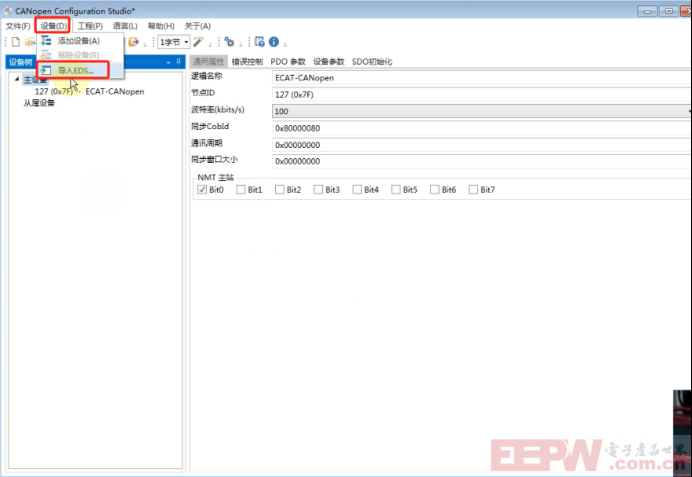Enable the Bit7 checkbox

473,190
